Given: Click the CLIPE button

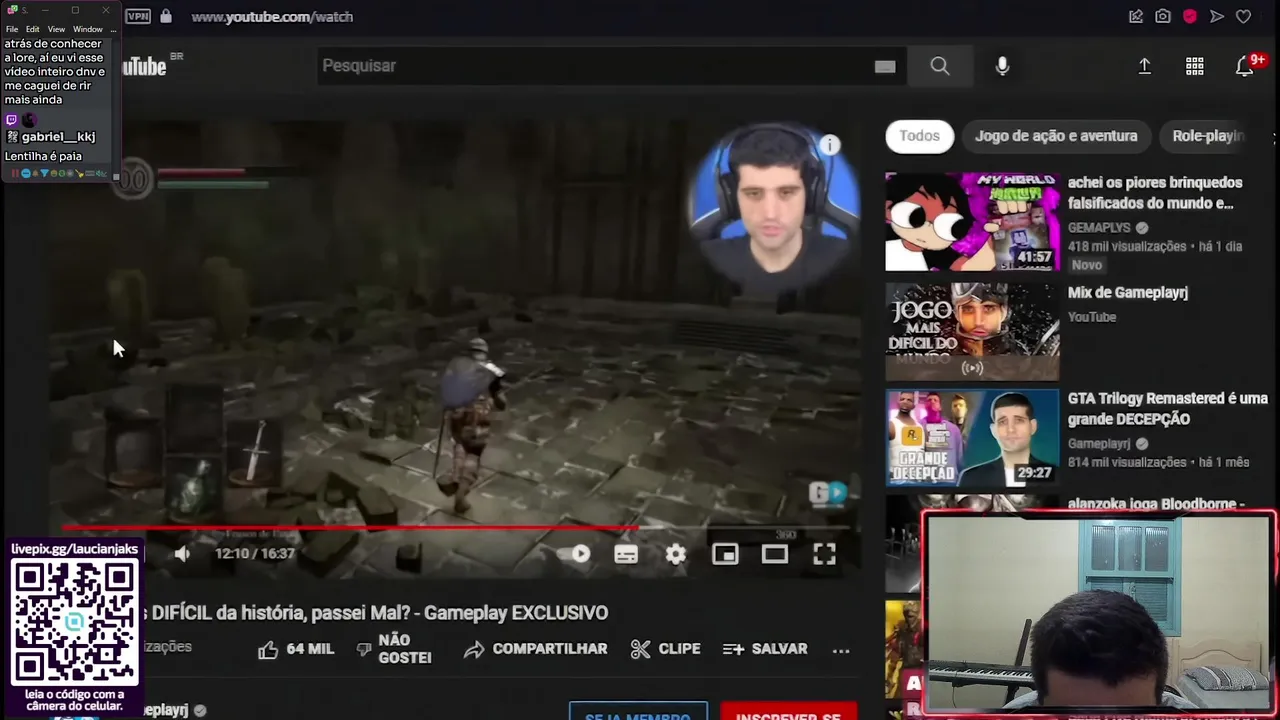Looking at the screenshot, I should tap(666, 649).
